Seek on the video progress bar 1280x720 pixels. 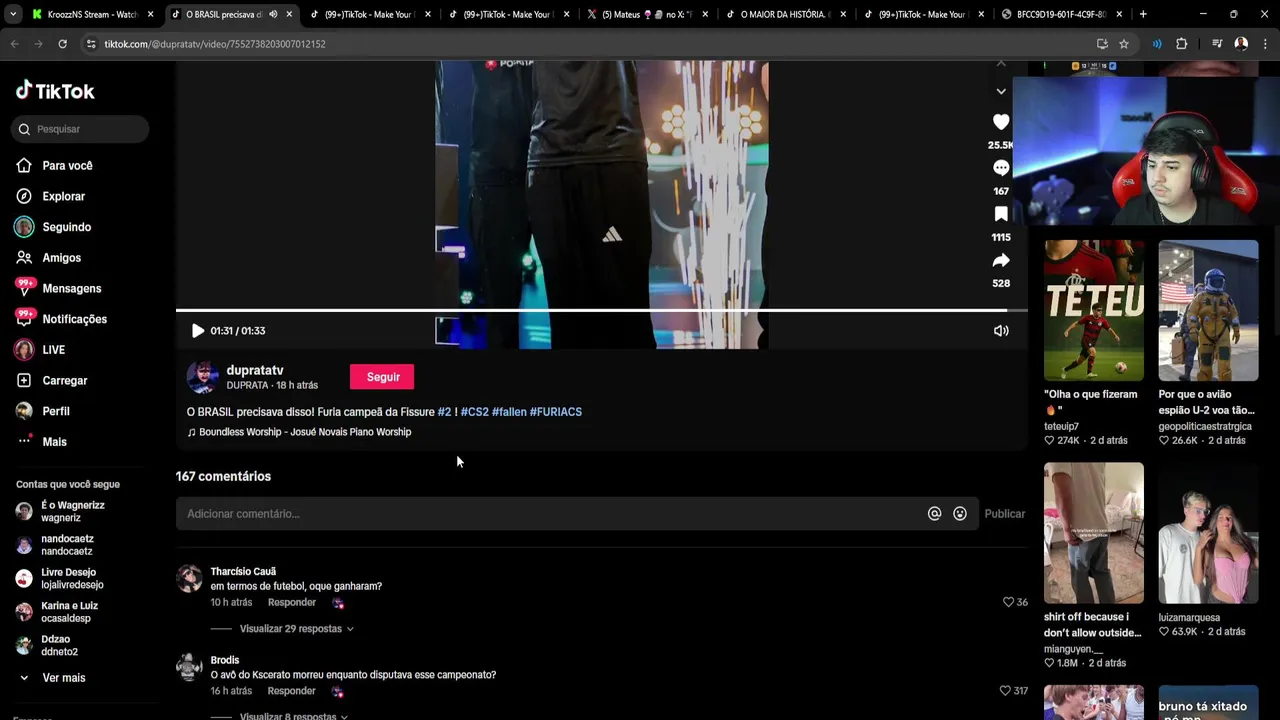(x=601, y=310)
